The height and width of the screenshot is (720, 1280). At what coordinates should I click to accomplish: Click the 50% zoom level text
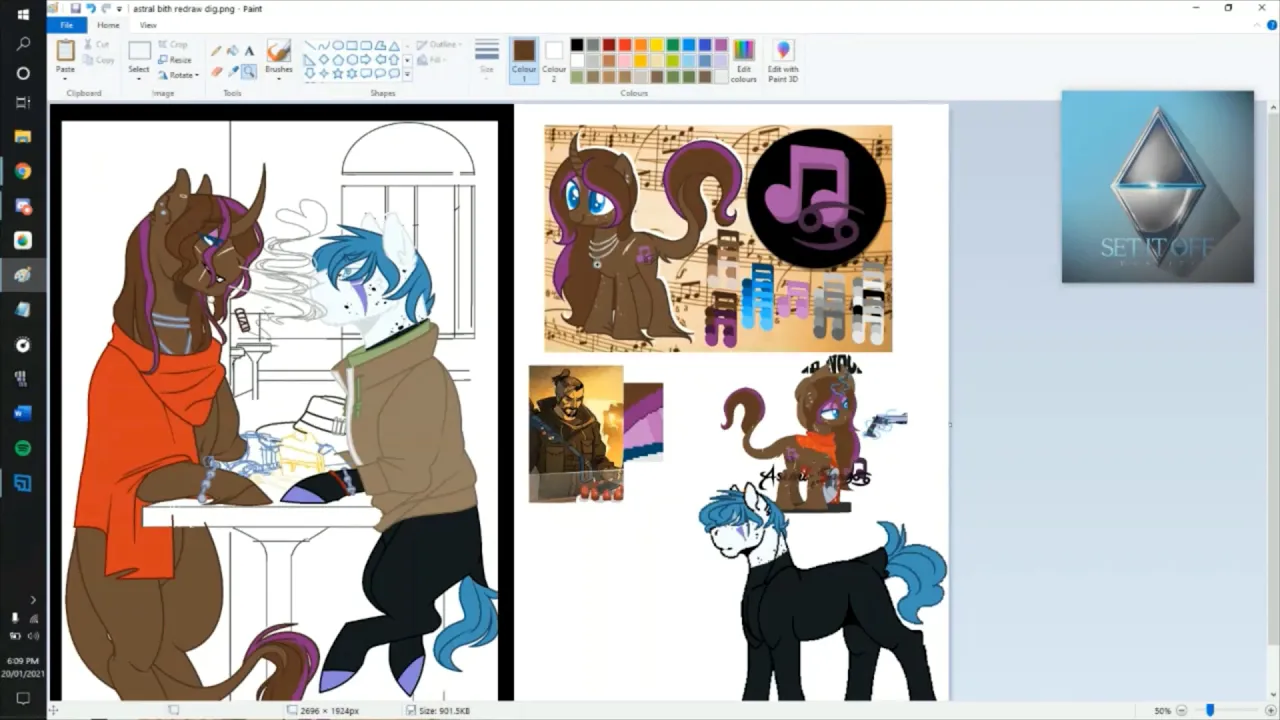click(1162, 710)
